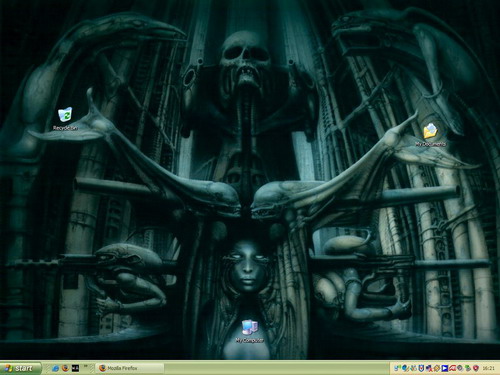Screen dimensions: 500x375
Task: Click the taskbar clock showing 16:21
Action: click(488, 369)
